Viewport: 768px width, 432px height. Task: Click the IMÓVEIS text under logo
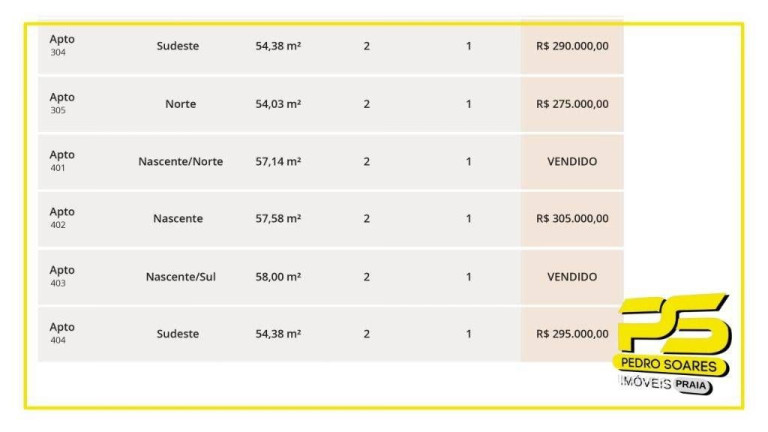click(x=645, y=383)
